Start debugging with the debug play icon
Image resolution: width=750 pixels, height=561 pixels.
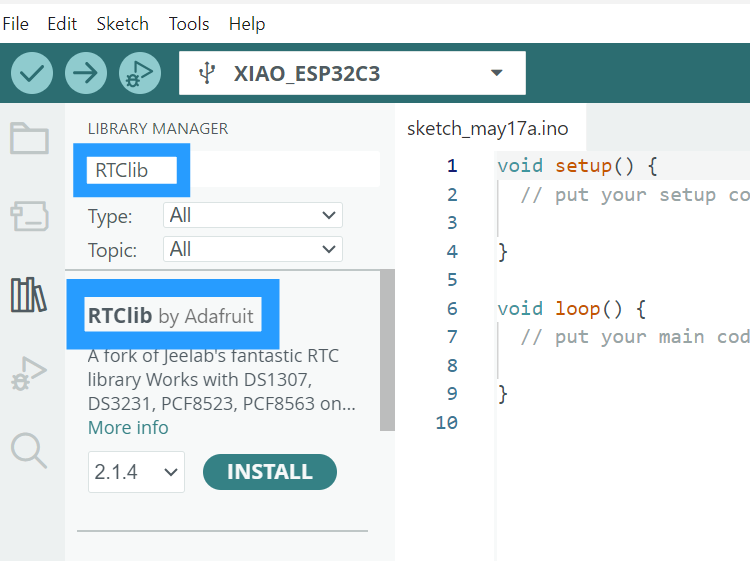(x=140, y=73)
